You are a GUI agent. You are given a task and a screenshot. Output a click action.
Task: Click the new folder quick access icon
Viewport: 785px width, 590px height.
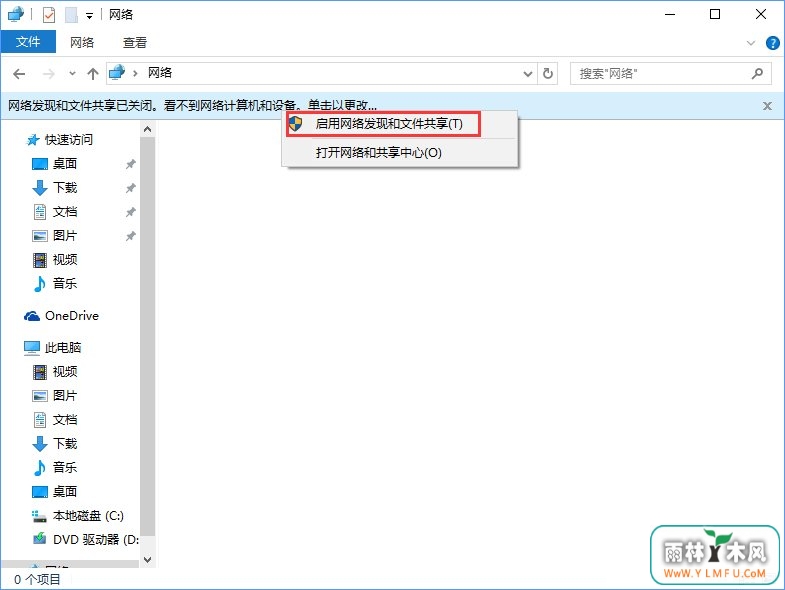(72, 15)
